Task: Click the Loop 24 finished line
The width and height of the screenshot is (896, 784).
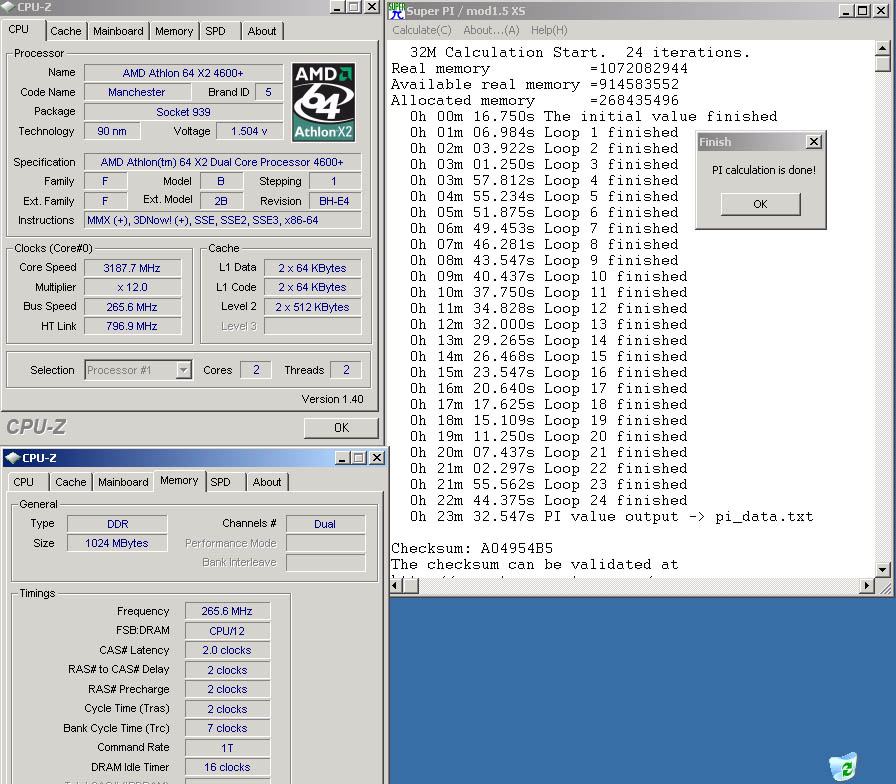Action: point(549,501)
